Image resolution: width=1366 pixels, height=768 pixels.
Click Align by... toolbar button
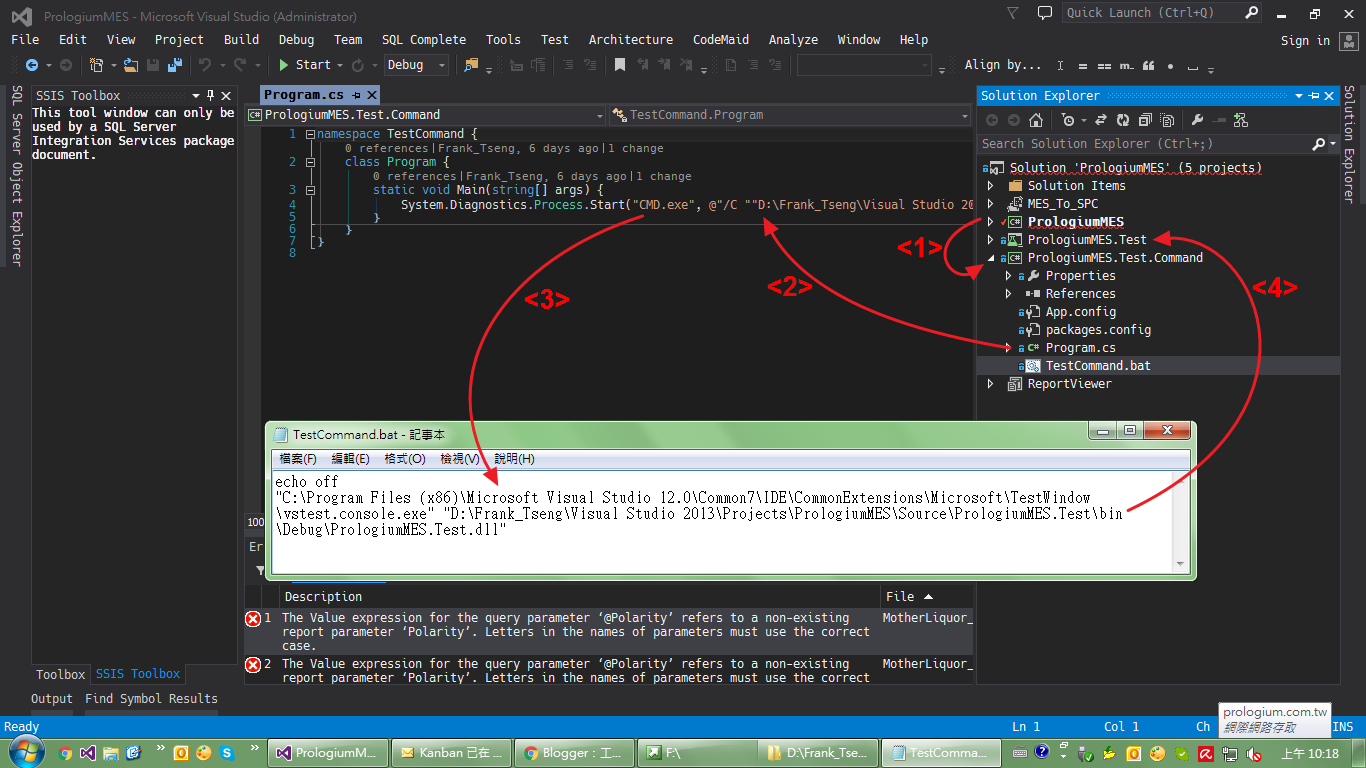click(1003, 65)
